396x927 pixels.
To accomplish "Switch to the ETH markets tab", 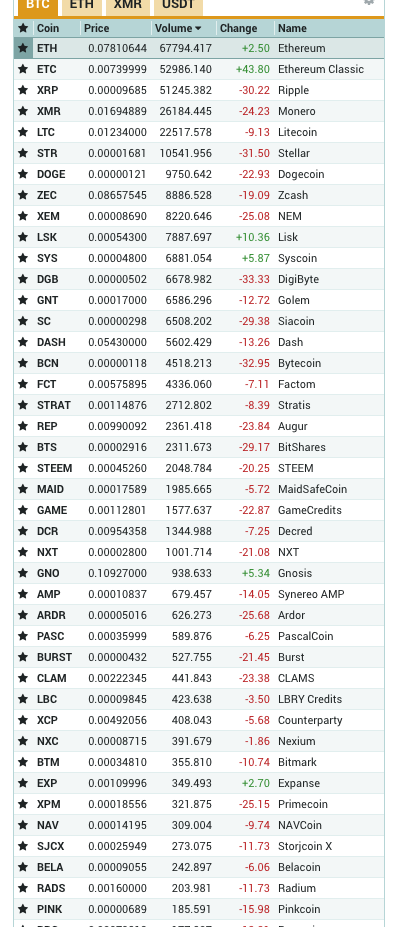I will pyautogui.click(x=82, y=5).
